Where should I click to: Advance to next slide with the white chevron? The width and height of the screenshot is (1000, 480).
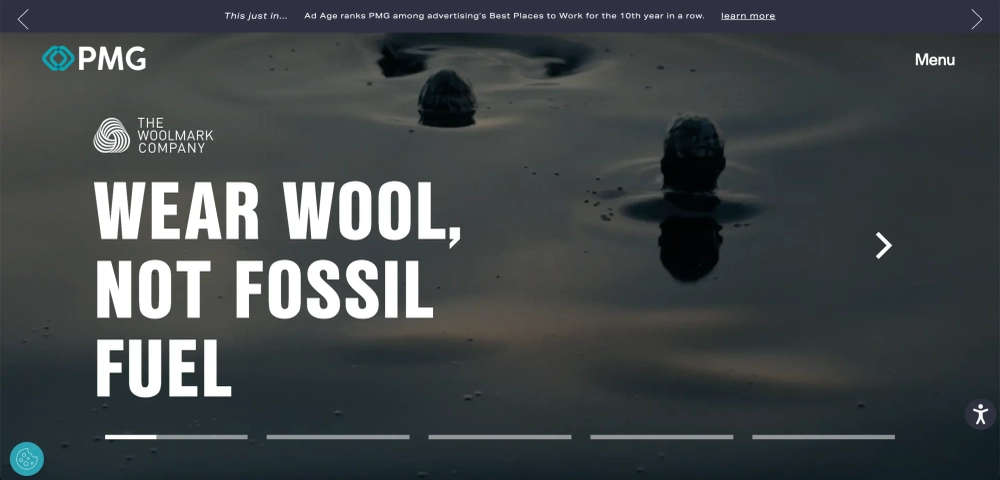click(883, 246)
